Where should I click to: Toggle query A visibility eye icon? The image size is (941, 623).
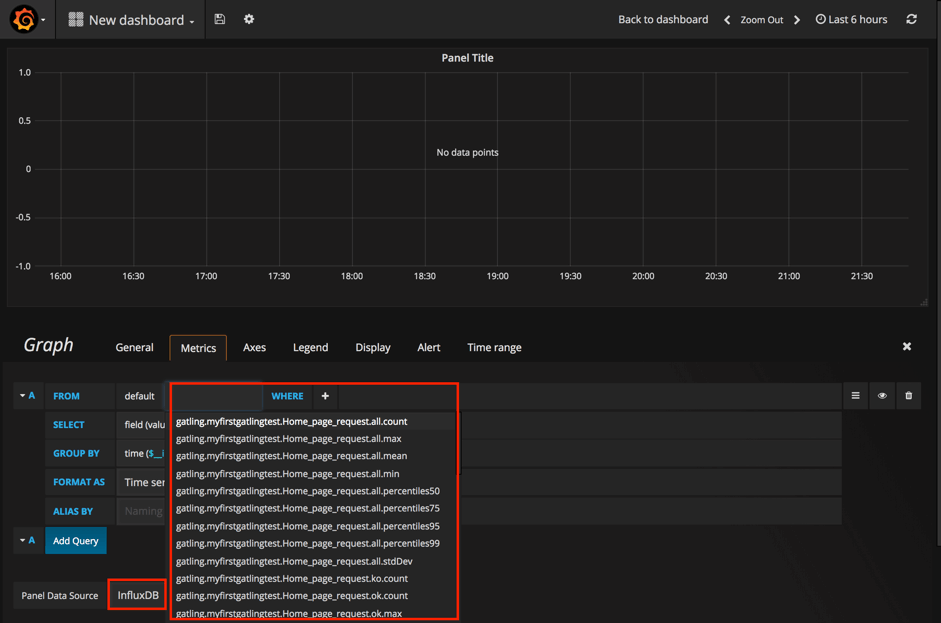click(x=882, y=396)
